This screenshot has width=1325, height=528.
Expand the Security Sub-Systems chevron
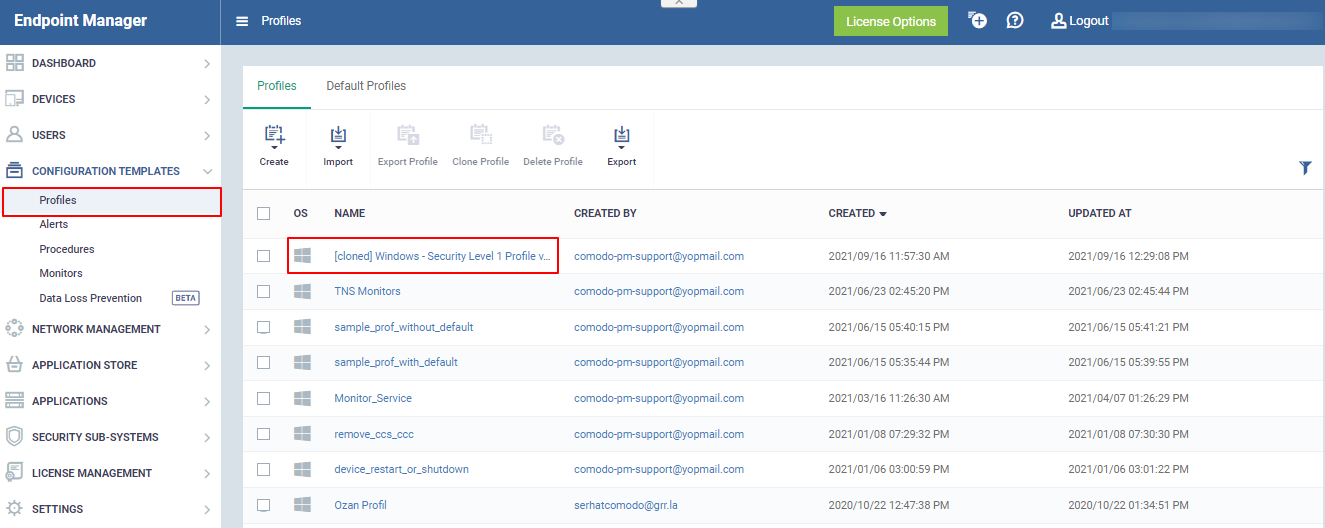click(x=207, y=437)
